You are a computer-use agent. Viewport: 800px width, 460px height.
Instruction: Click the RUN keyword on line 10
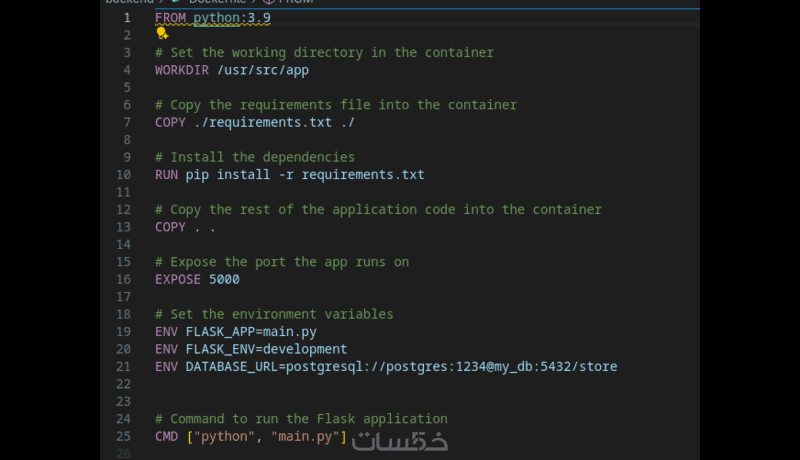(166, 175)
